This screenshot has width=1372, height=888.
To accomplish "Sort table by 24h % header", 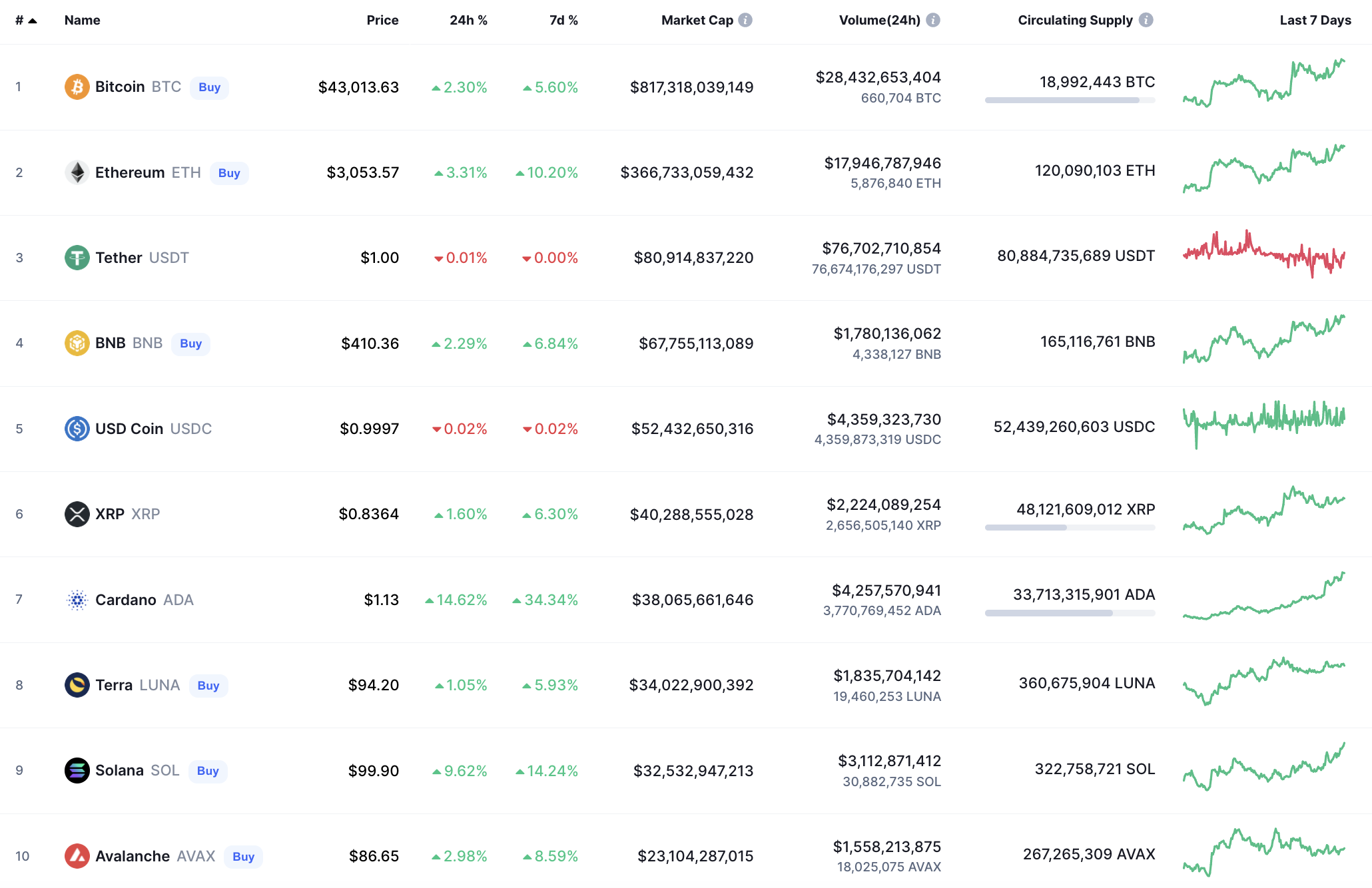I will (468, 20).
